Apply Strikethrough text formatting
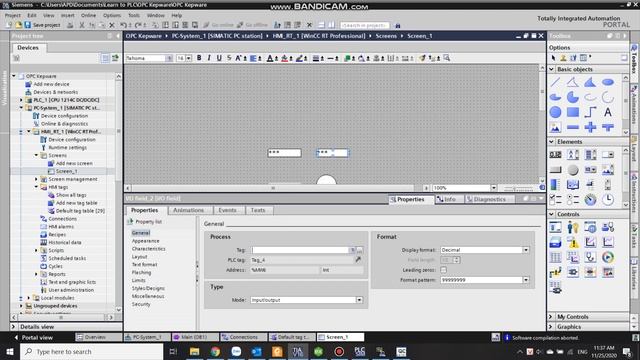640x360 pixels. [x=229, y=58]
